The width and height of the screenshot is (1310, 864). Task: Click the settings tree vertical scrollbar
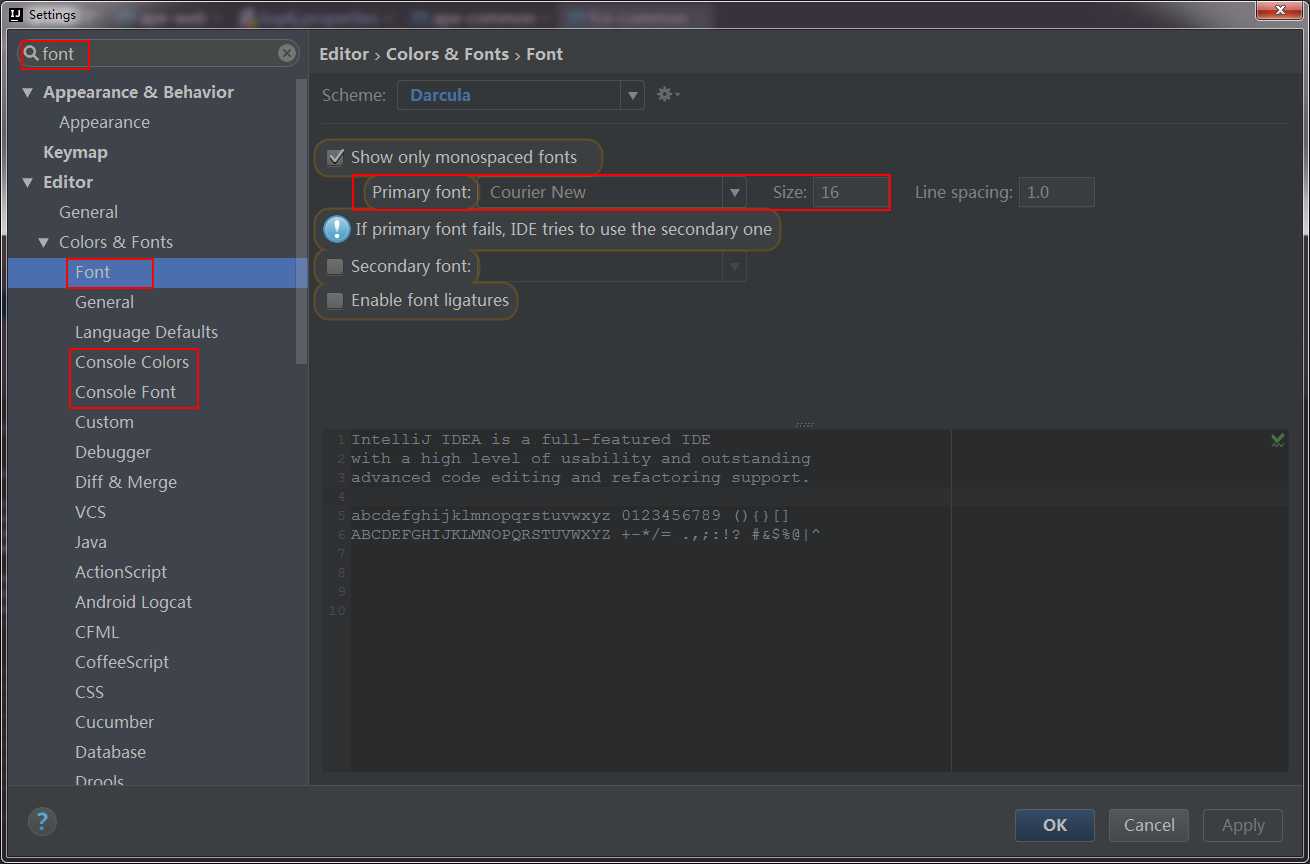[x=302, y=220]
